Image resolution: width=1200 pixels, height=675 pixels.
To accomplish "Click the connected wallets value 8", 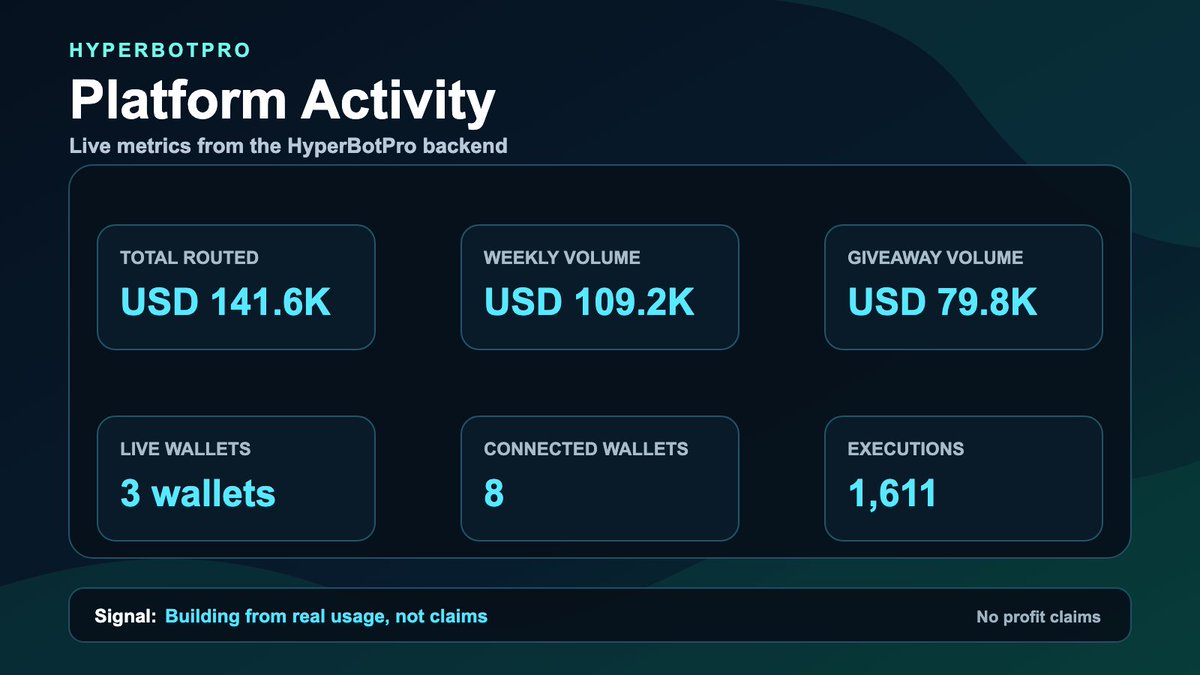I will coord(494,493).
